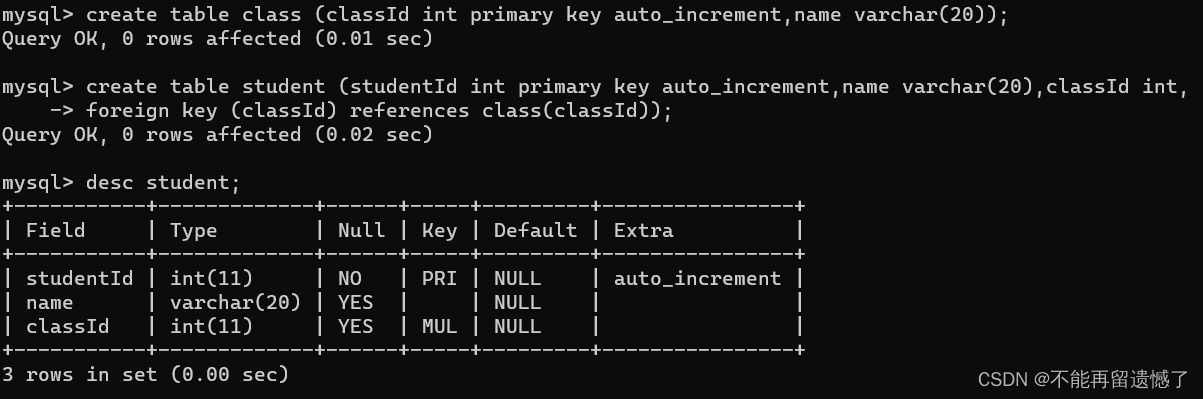Select the 'studentId' field cell

(80, 278)
